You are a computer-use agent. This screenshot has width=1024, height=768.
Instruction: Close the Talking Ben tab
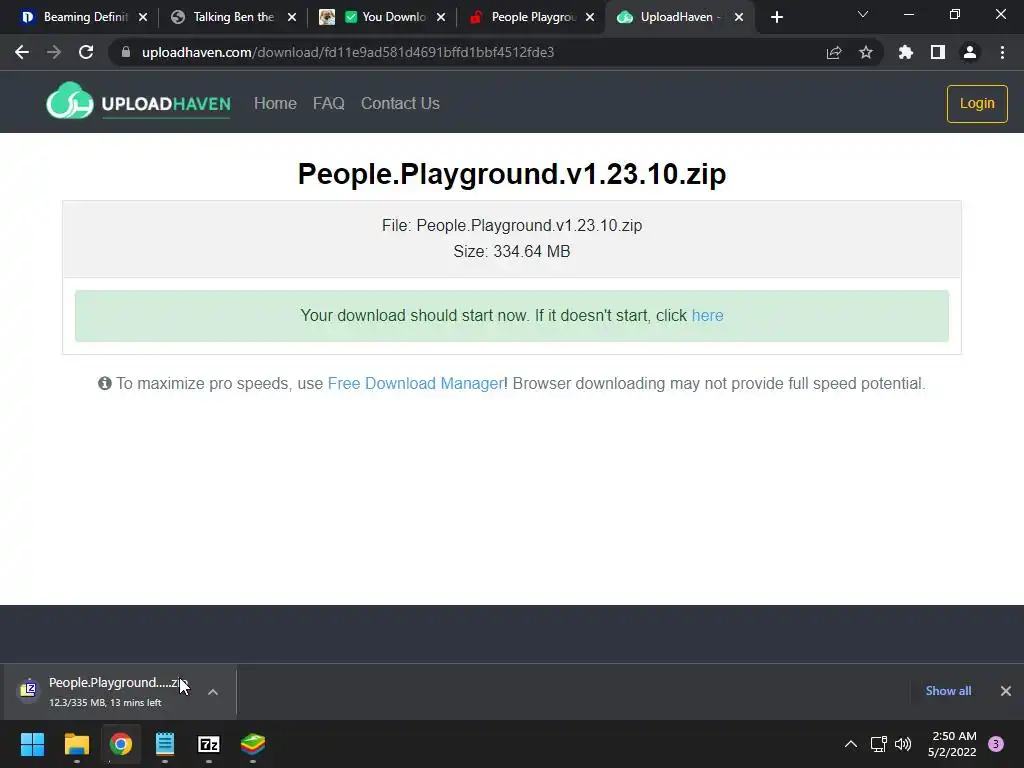tap(292, 17)
